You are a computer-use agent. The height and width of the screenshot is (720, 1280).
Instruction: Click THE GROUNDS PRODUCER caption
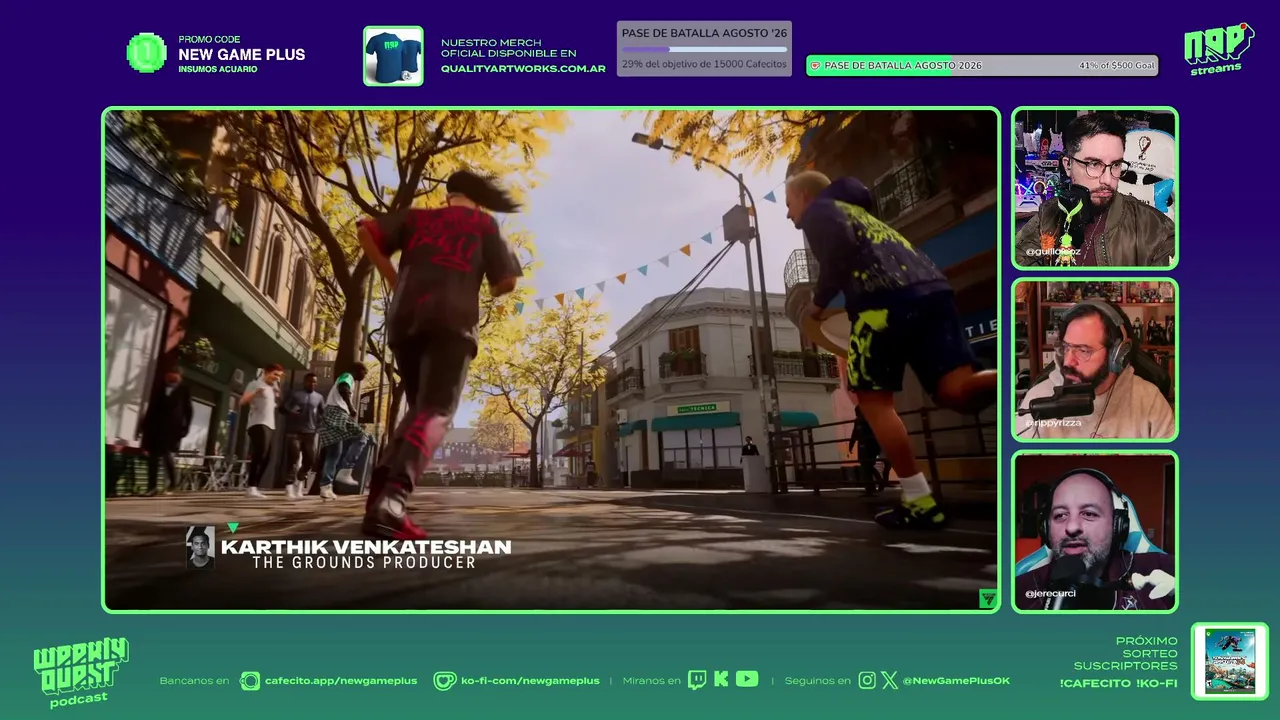(x=364, y=563)
